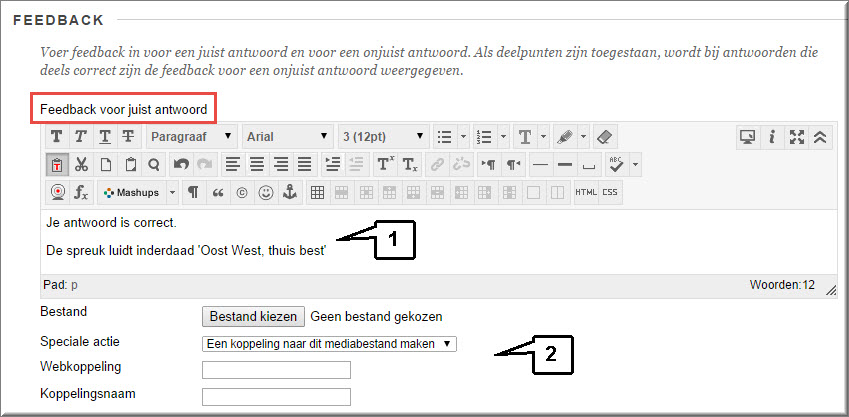Insert a copyright special symbol

[242, 193]
